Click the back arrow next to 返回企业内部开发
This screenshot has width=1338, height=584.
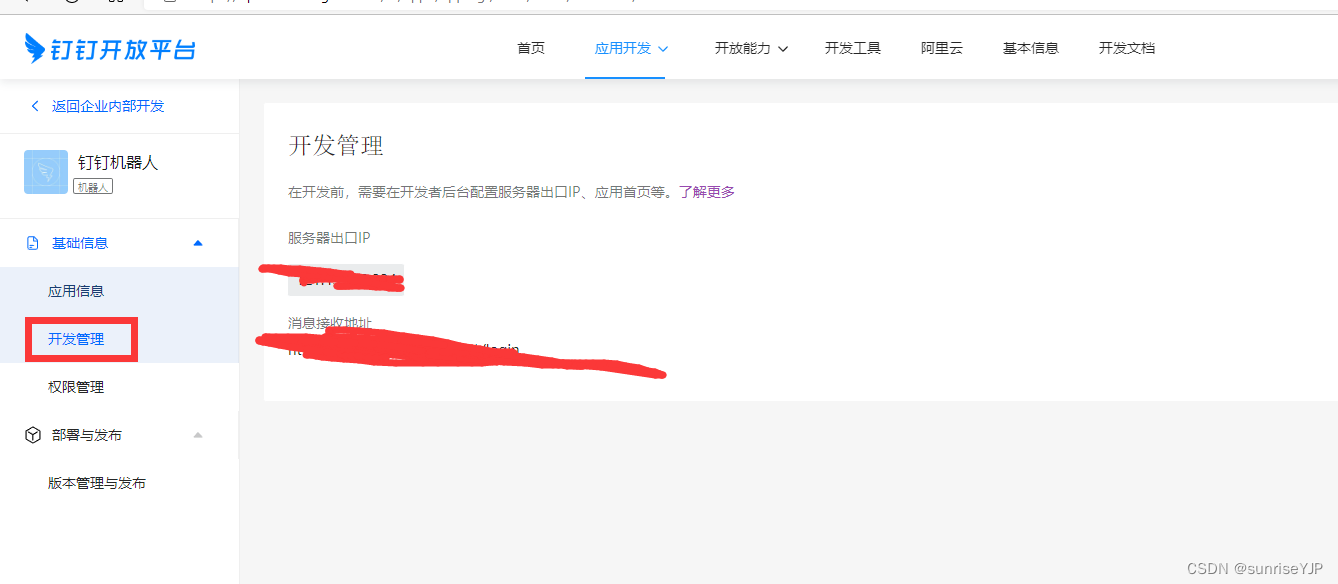click(x=35, y=106)
